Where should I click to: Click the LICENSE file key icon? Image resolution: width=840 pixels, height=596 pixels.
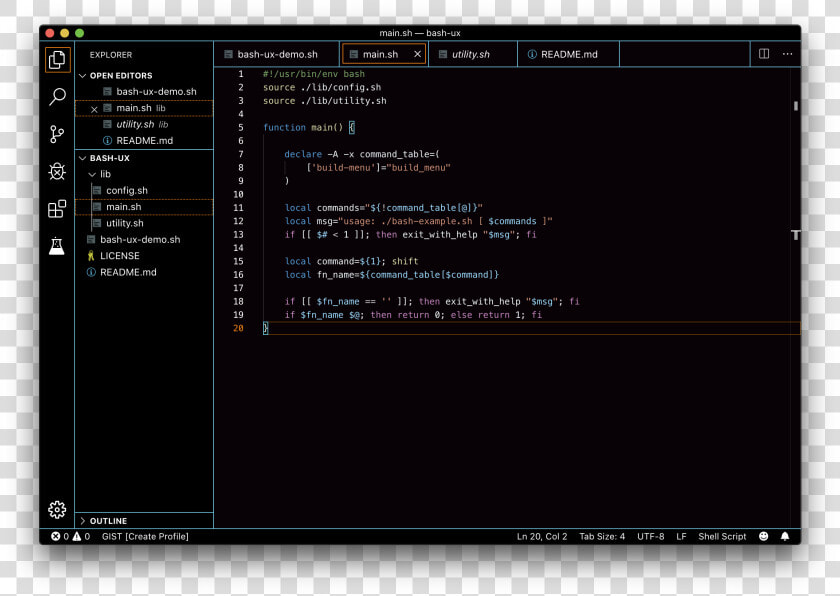91,256
